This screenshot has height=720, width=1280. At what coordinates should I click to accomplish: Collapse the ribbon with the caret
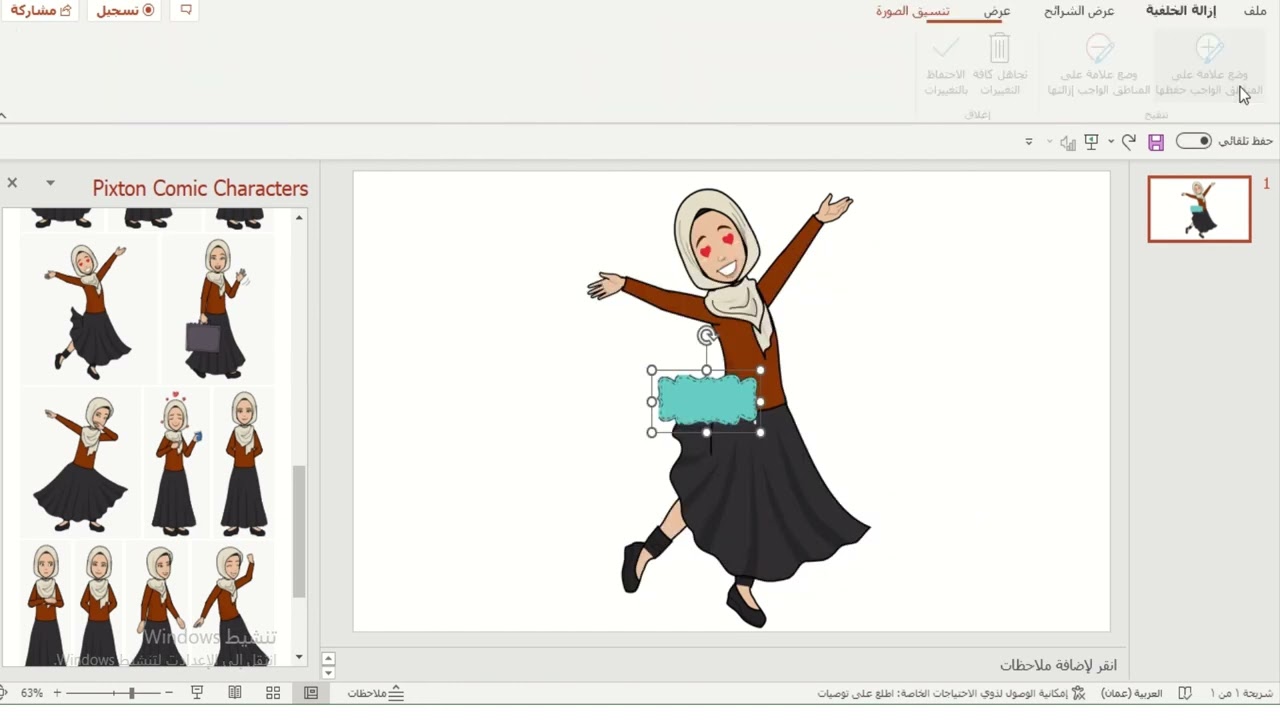[3, 115]
